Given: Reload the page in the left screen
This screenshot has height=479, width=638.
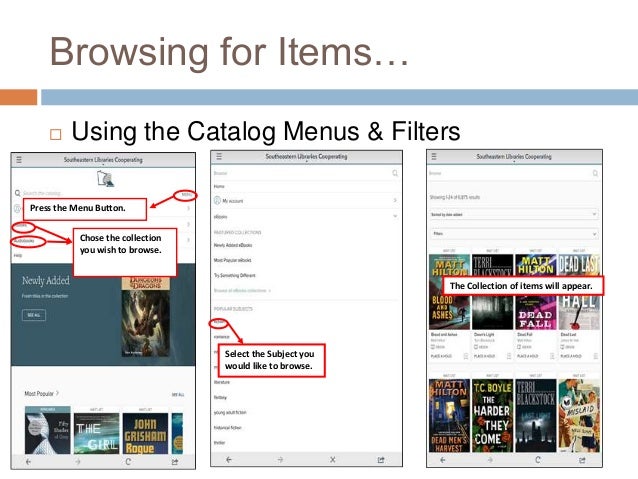Looking at the screenshot, I should tap(128, 462).
